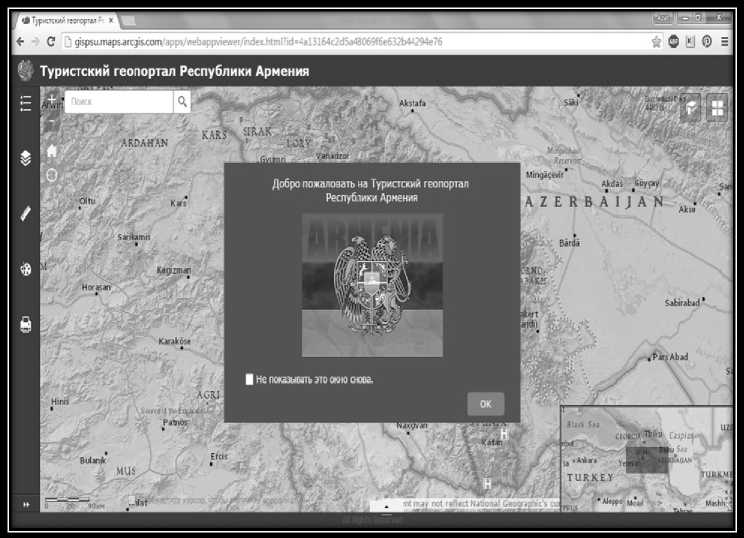Close the Туристский геопортал browser tab

tap(111, 20)
